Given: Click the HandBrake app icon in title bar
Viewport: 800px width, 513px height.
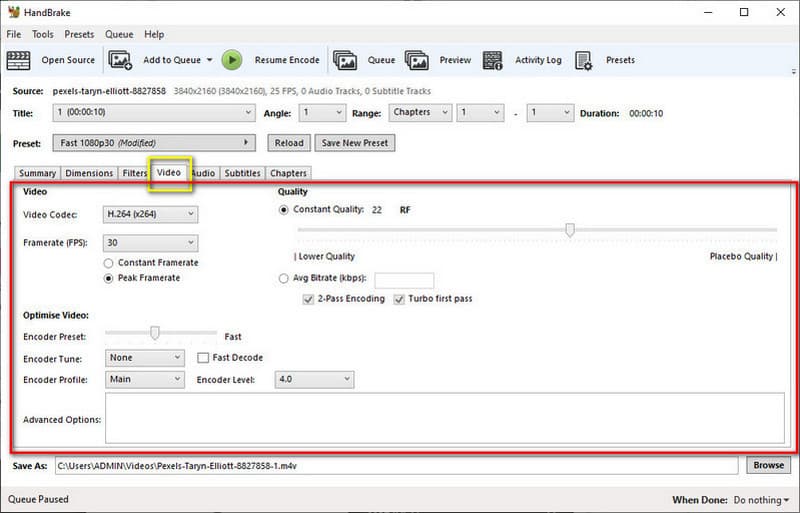Looking at the screenshot, I should 14,12.
